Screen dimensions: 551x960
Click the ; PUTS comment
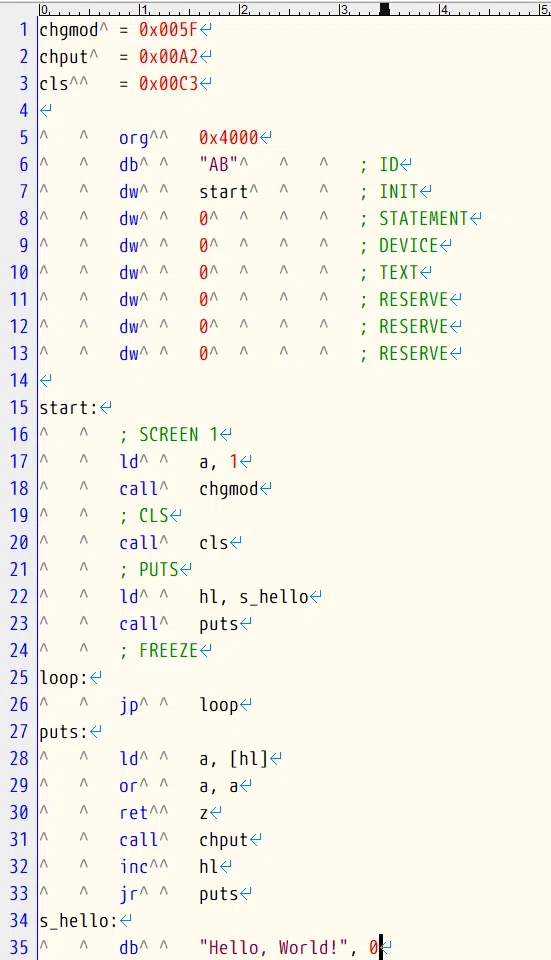pyautogui.click(x=149, y=569)
